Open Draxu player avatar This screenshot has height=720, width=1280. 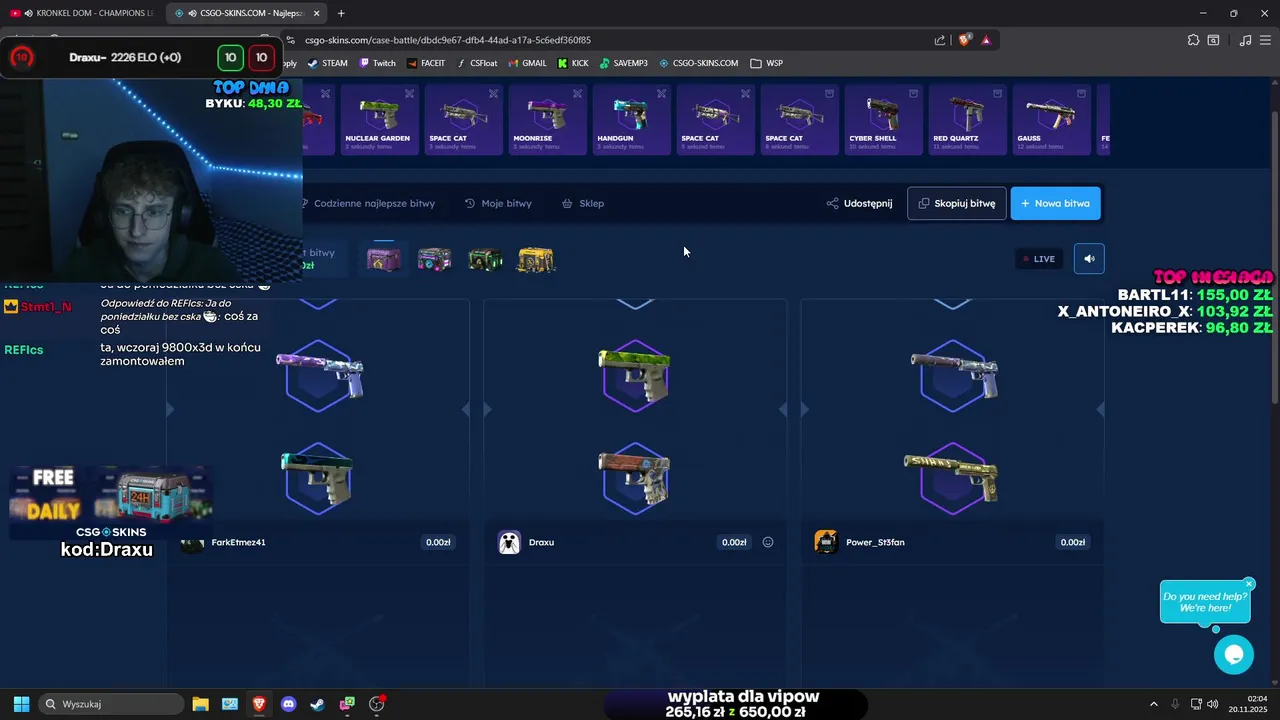click(x=509, y=542)
